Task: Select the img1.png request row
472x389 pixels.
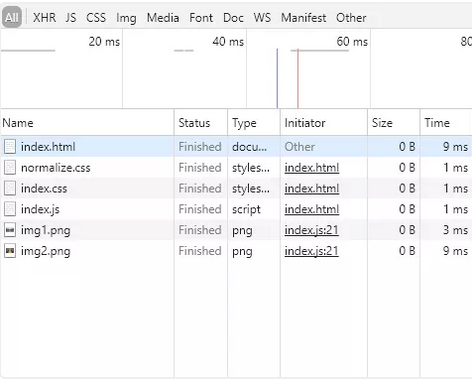Action: tap(236, 230)
